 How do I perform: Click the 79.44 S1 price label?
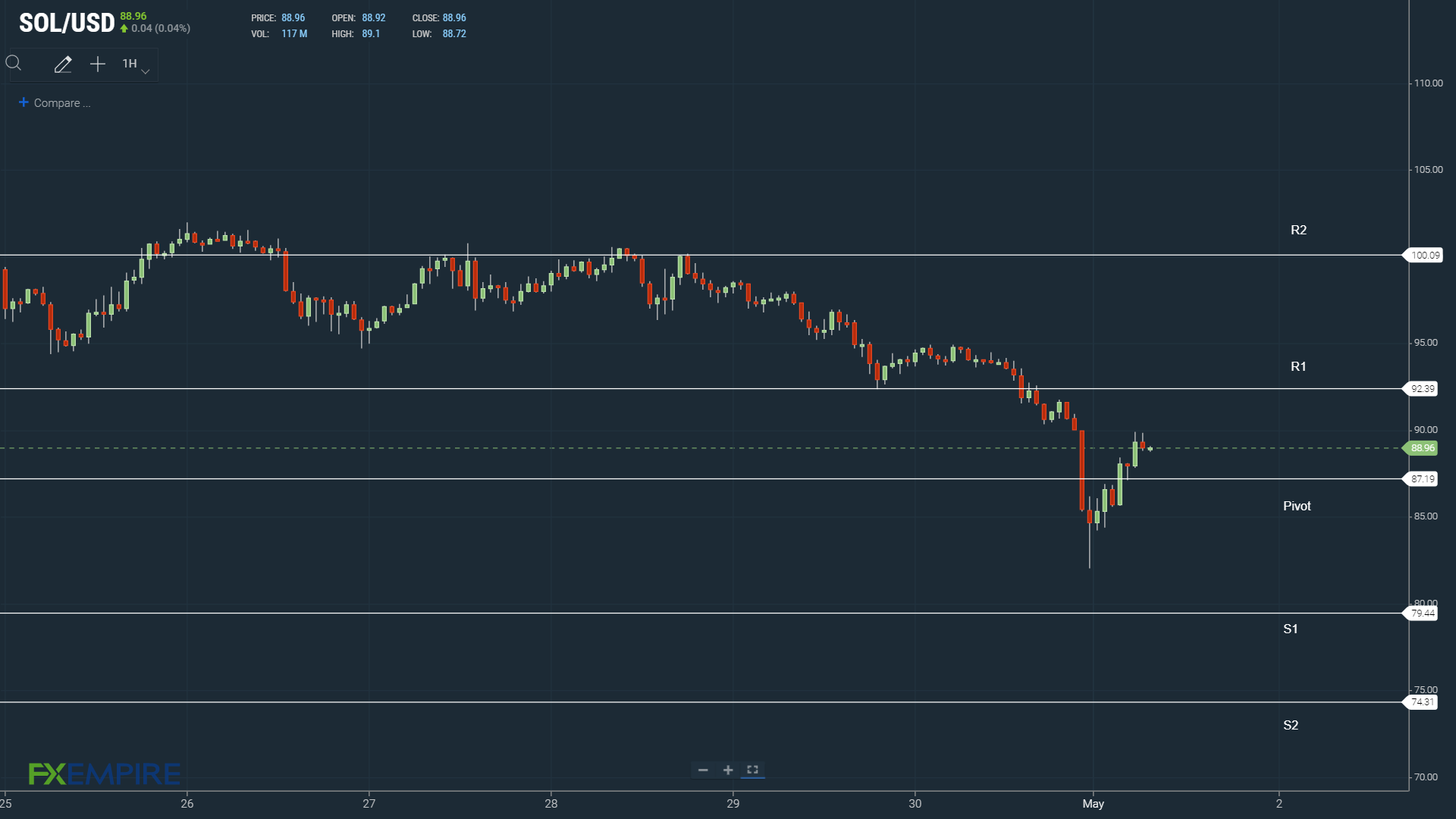(1422, 613)
